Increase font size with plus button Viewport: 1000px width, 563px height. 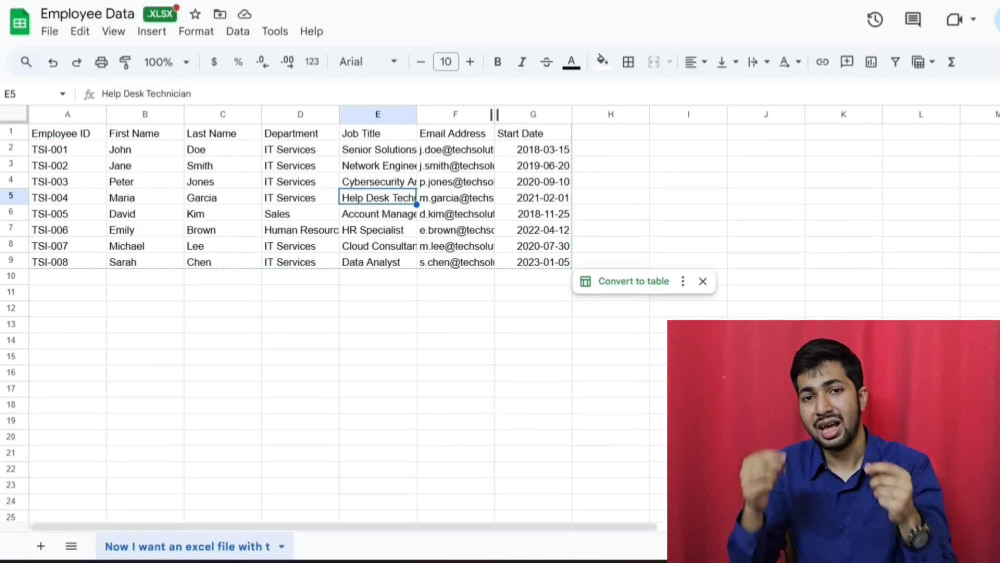click(470, 62)
